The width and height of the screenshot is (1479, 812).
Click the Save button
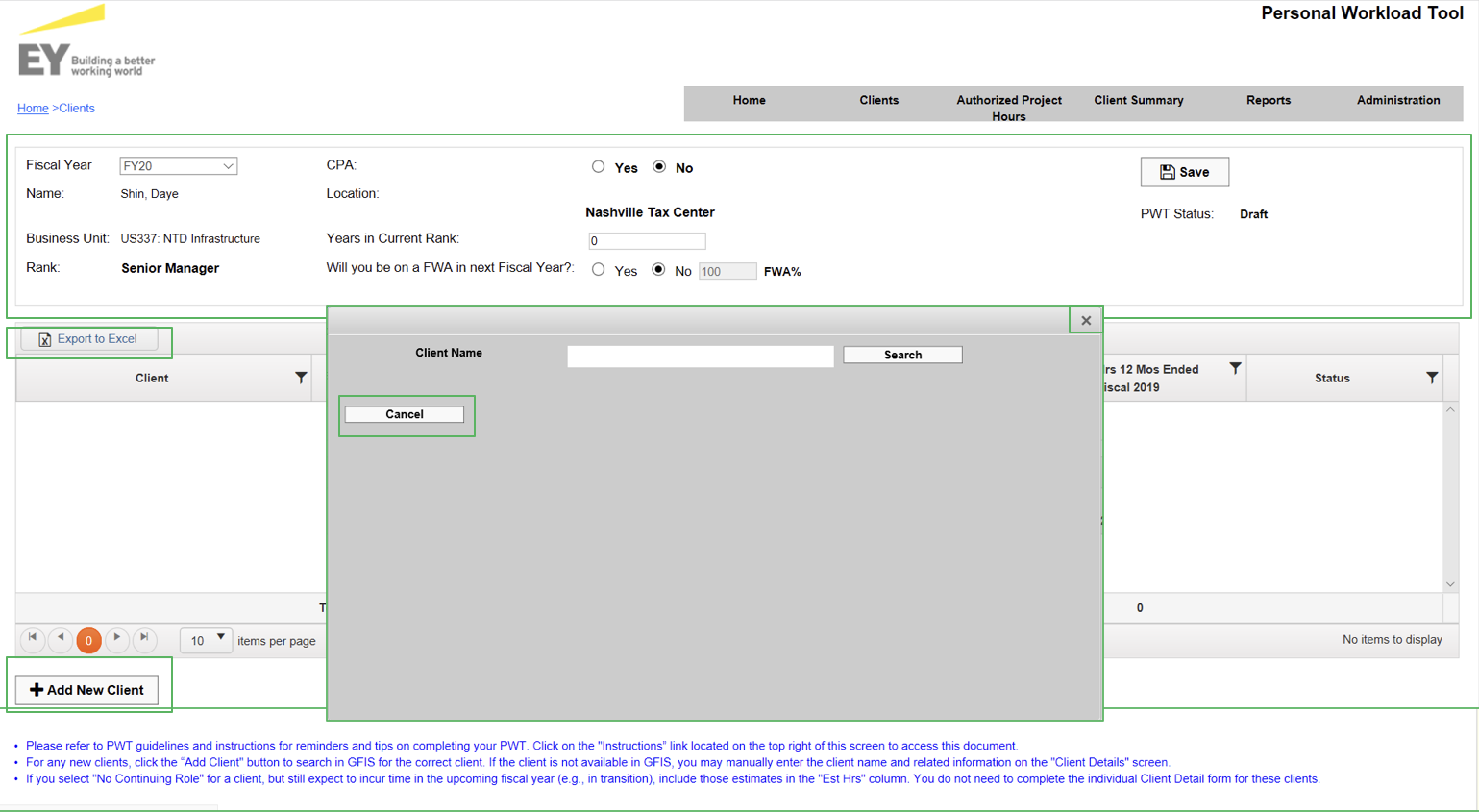coord(1185,172)
